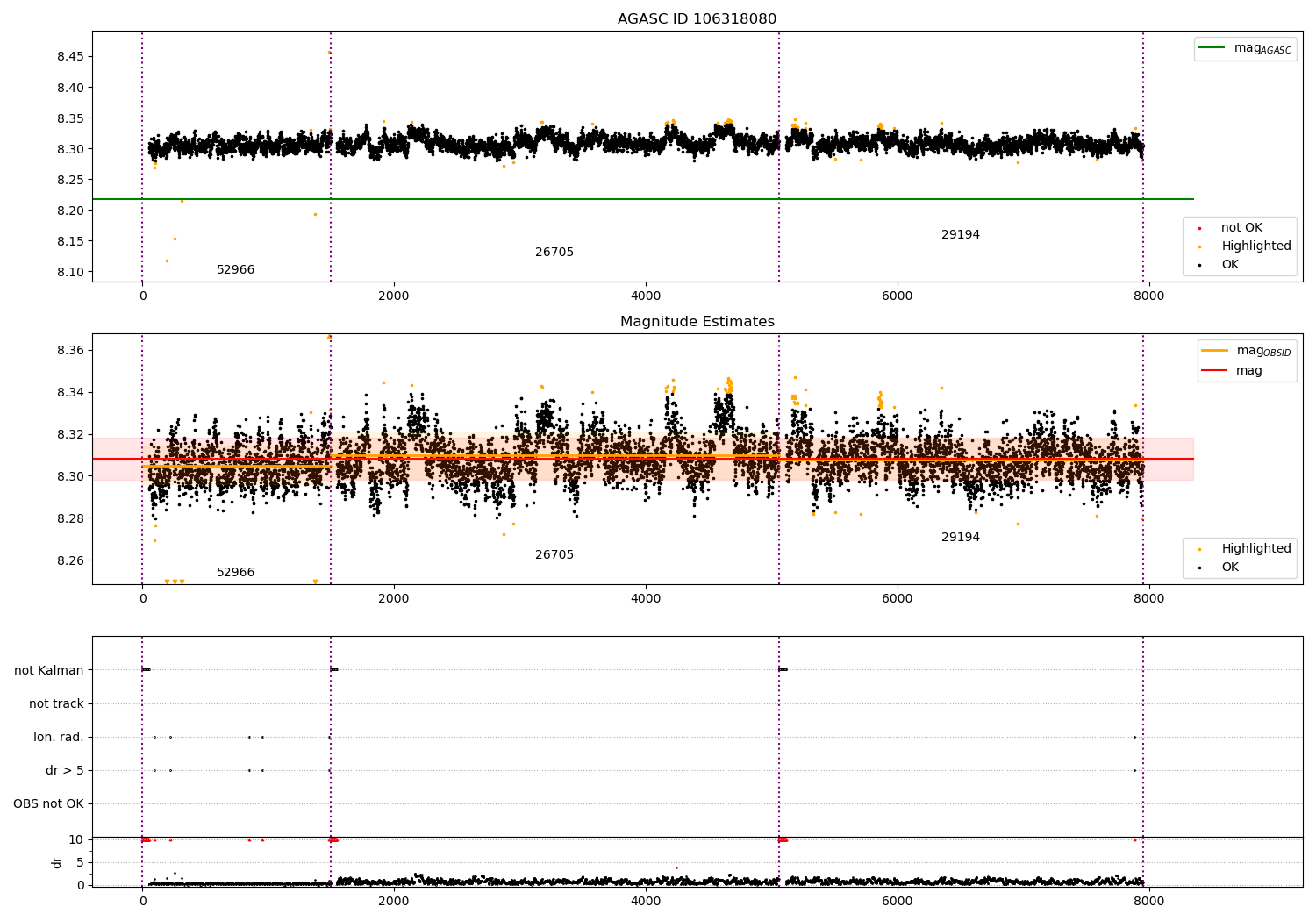The image size is (1316, 921).
Task: Click 'Highlighted' in the top plot legend
Action: 1256,246
